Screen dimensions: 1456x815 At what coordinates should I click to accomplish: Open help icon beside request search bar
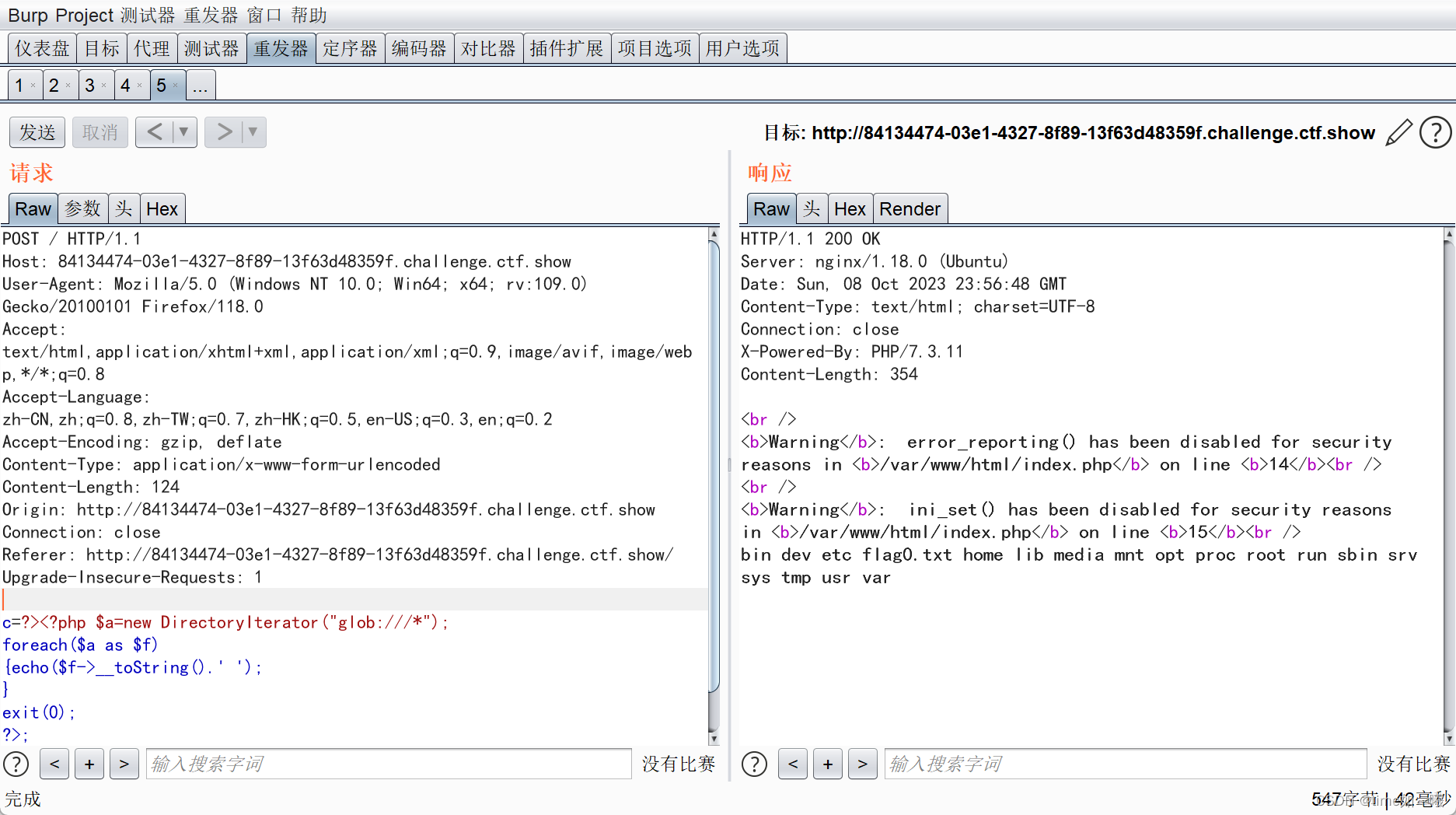pyautogui.click(x=16, y=764)
